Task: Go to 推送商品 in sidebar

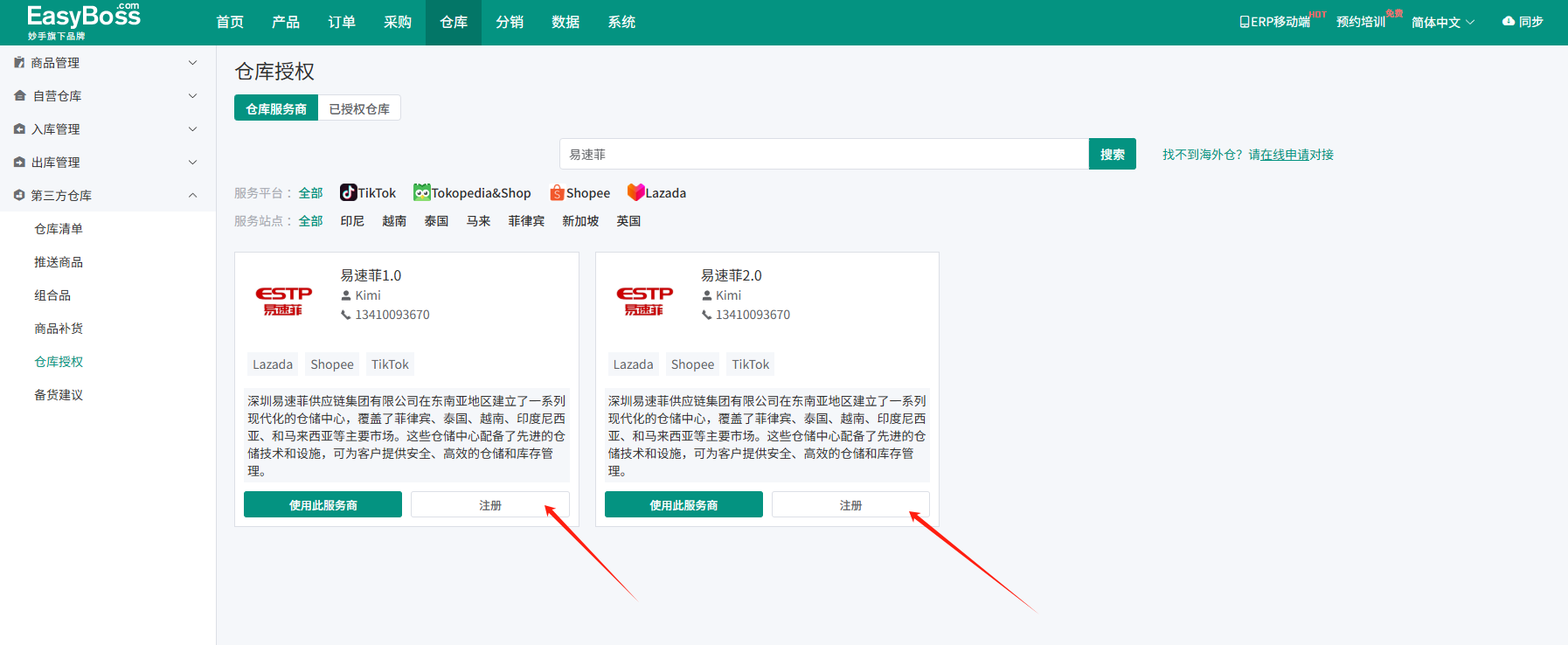Action: (59, 262)
